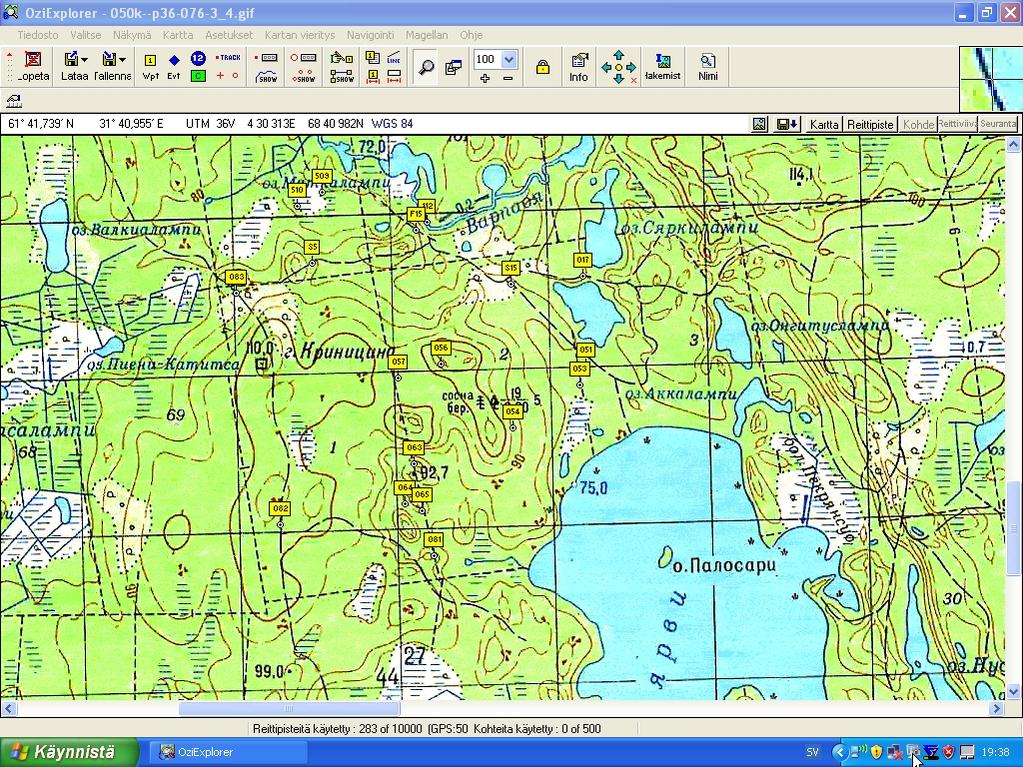
Task: Expand the Tallenna save dropdown
Action: coord(123,60)
